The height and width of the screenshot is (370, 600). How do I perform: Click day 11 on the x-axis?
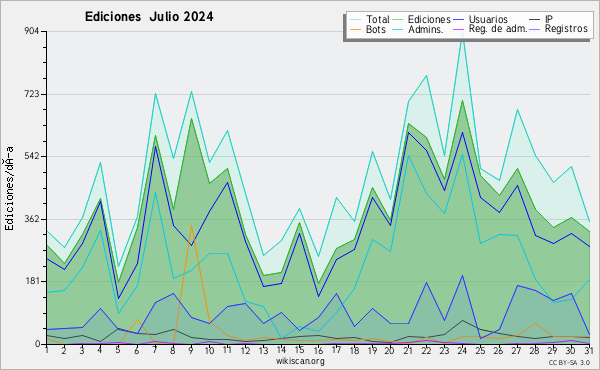pyautogui.click(x=227, y=350)
